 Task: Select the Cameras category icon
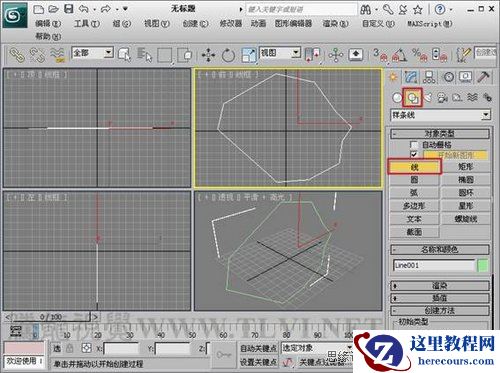[x=443, y=98]
